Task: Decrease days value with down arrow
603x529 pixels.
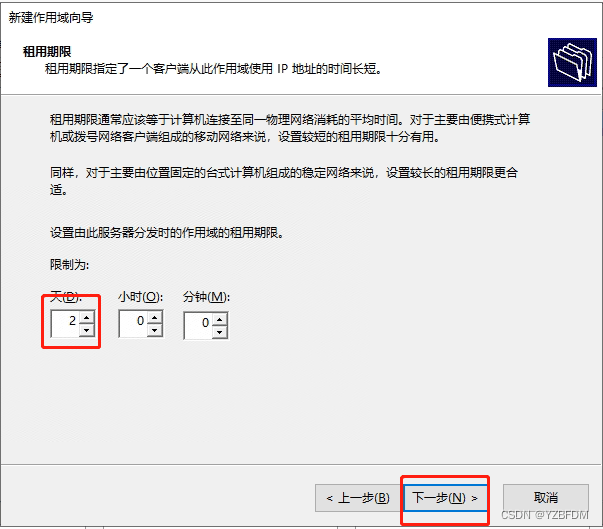Action: coord(87,330)
